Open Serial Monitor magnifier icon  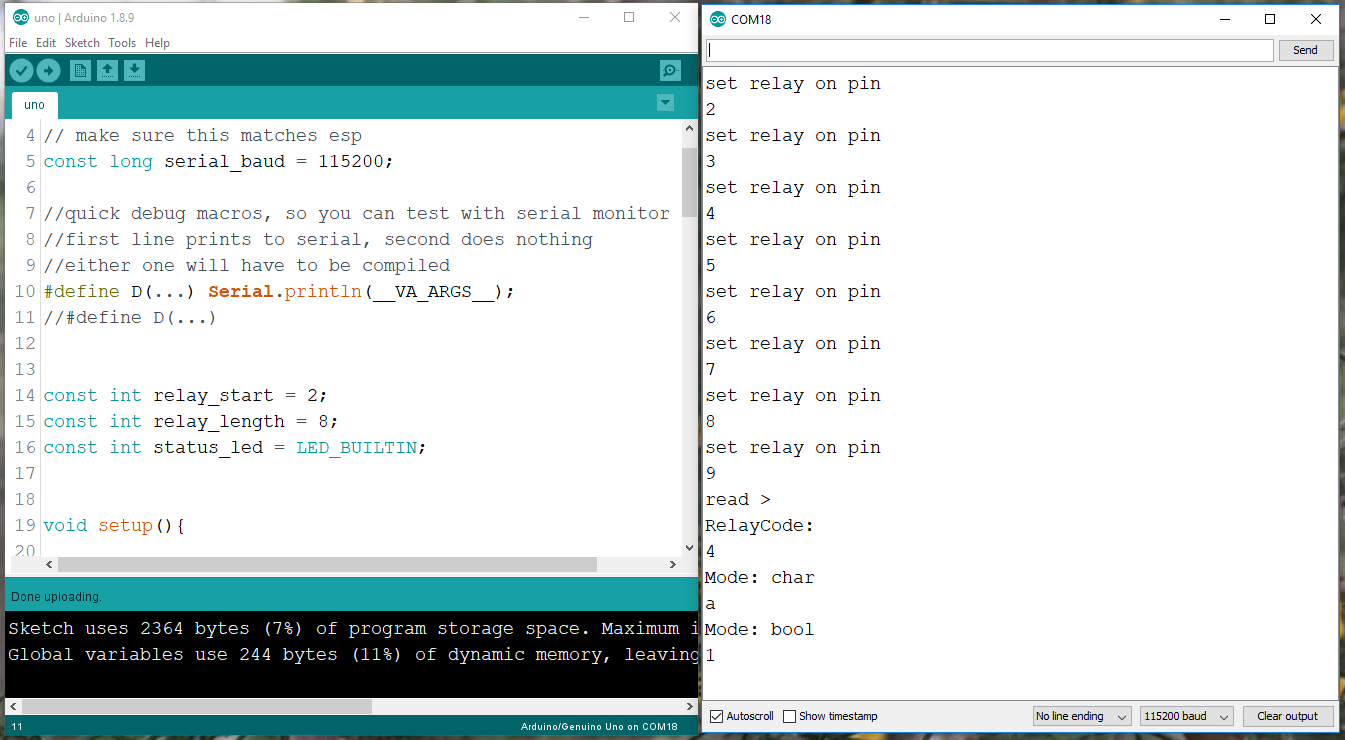(670, 70)
